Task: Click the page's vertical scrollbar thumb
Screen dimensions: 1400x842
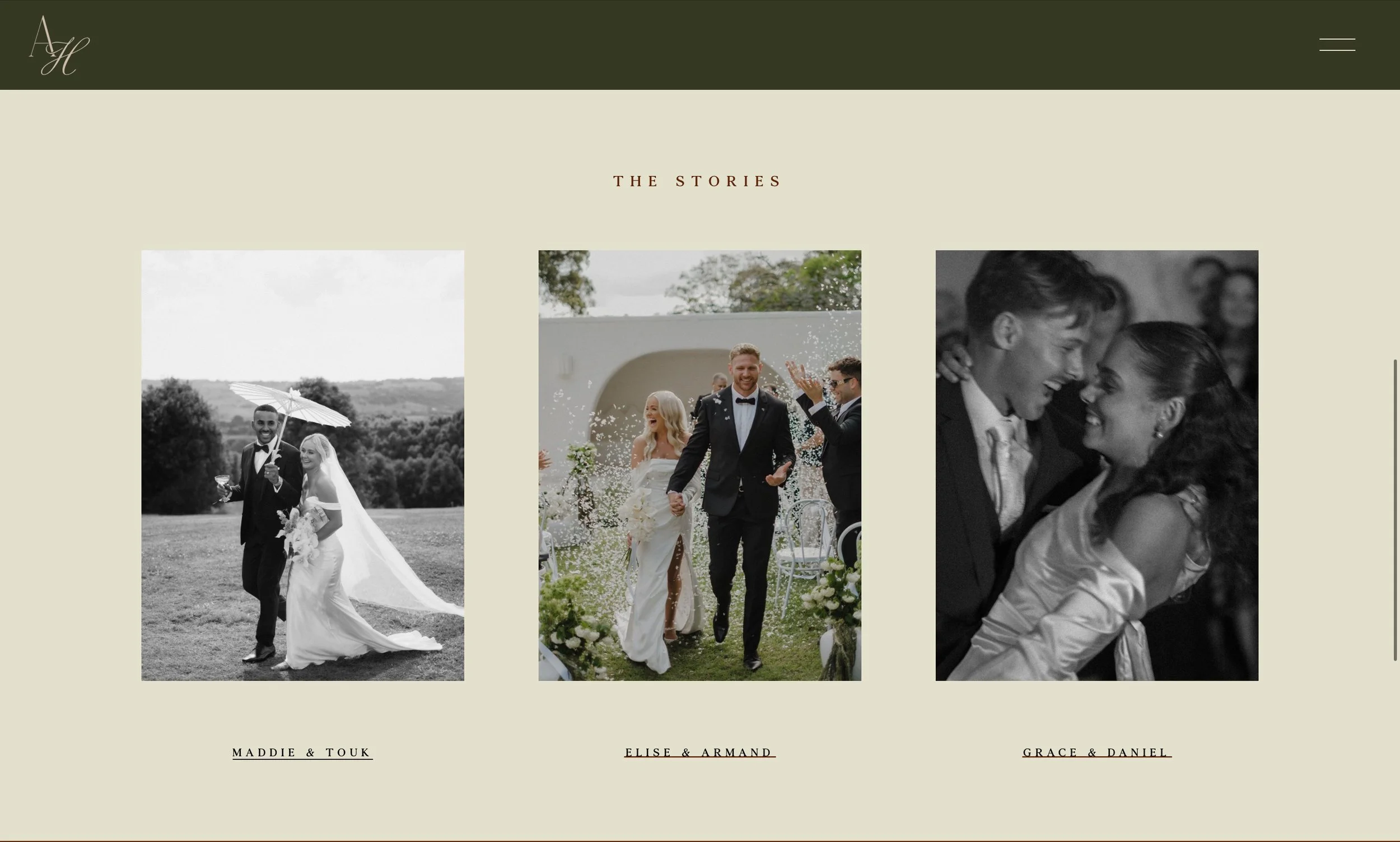Action: [x=1396, y=509]
